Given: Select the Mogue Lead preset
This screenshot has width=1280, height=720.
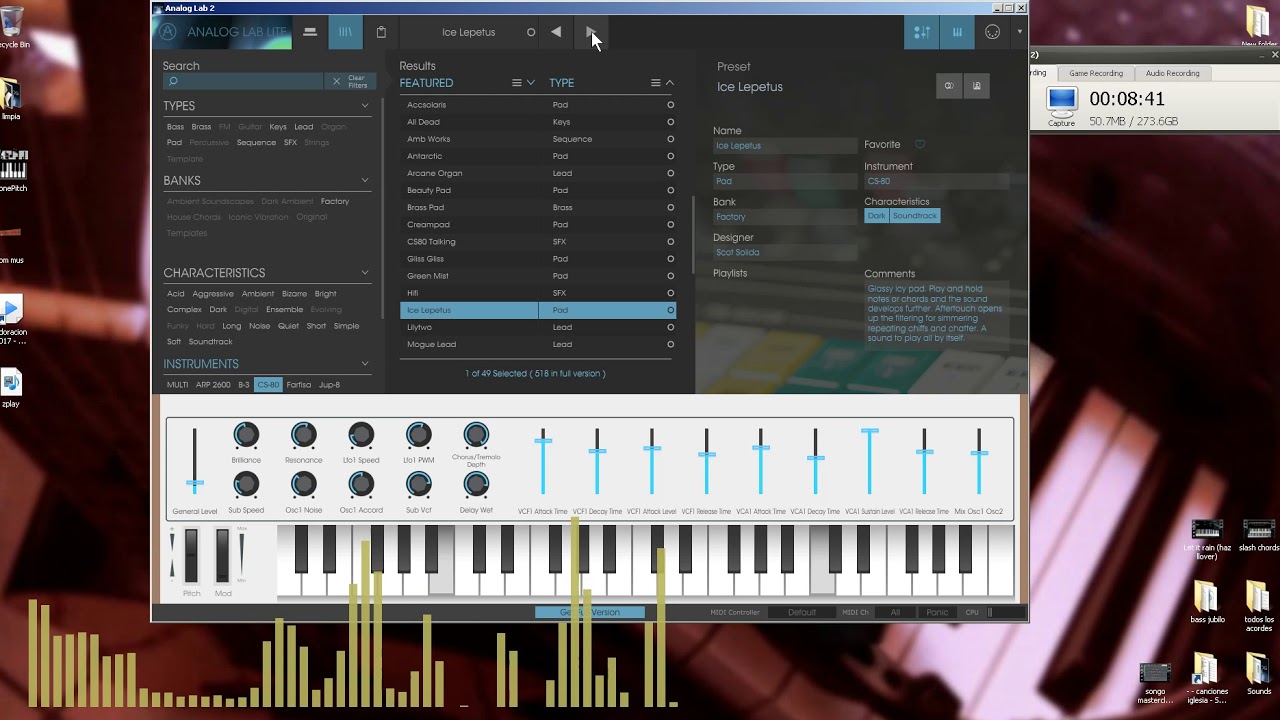Looking at the screenshot, I should (537, 344).
